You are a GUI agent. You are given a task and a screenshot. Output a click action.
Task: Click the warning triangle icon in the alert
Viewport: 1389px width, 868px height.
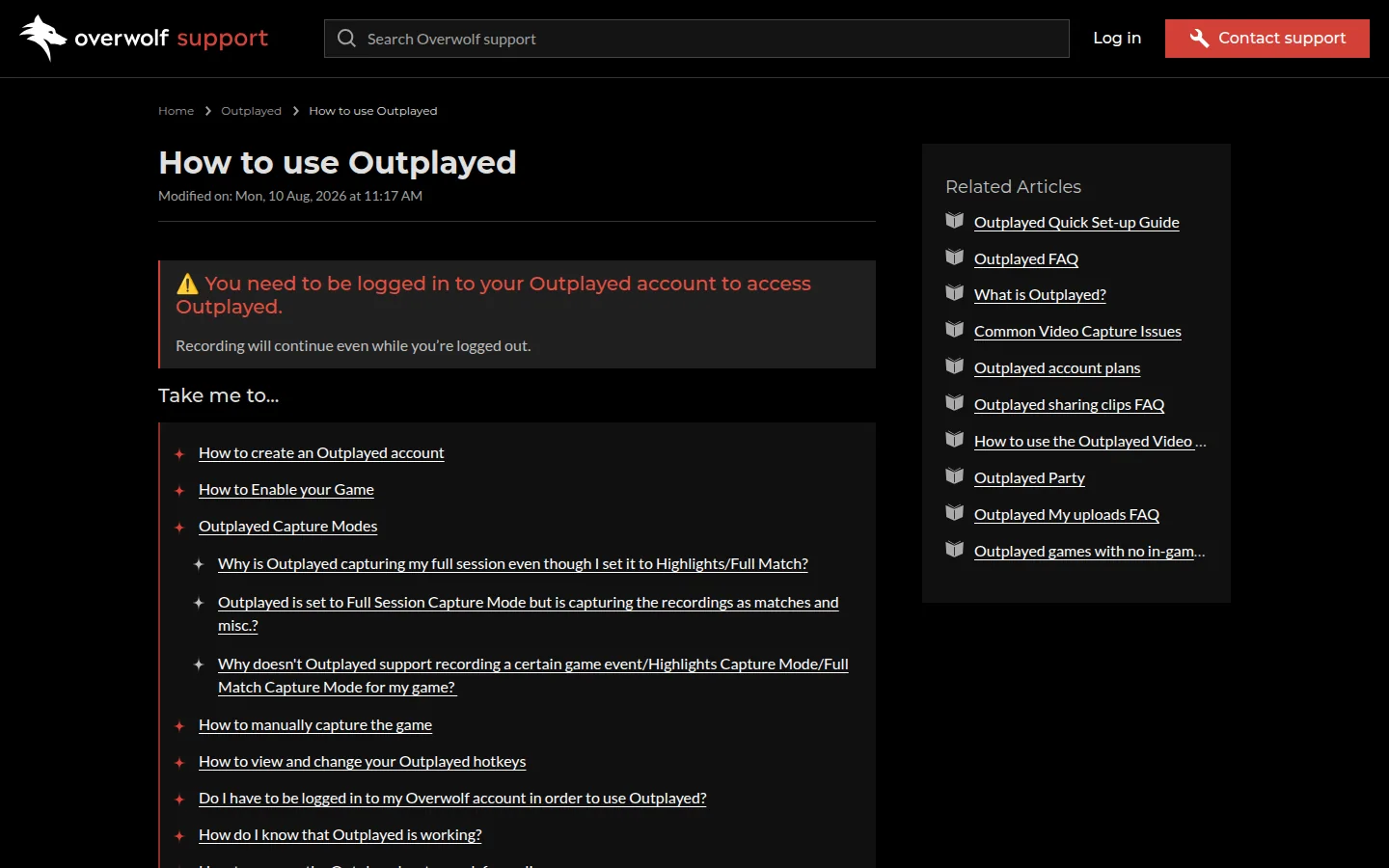tap(187, 284)
